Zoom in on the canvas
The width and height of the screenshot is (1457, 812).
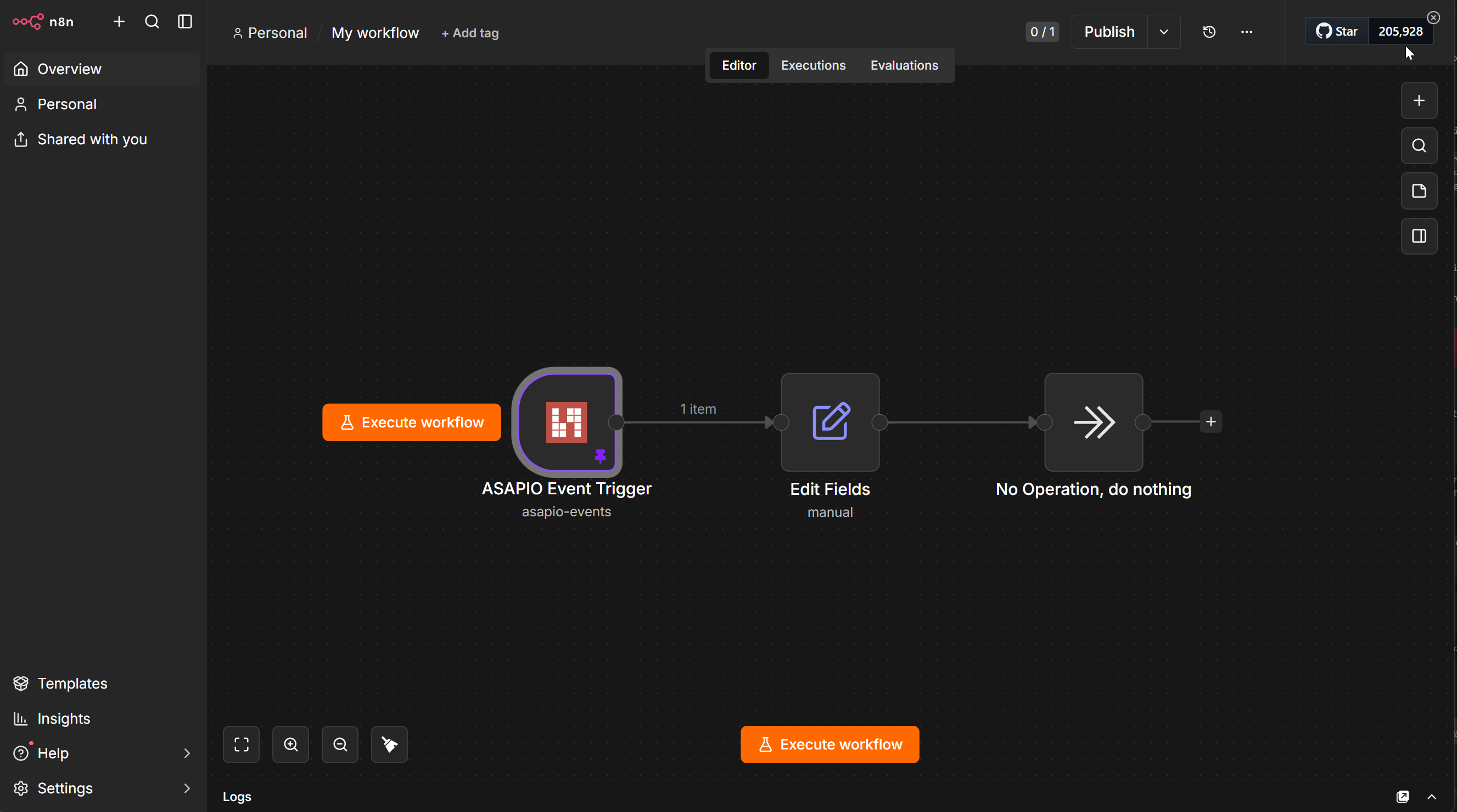[291, 744]
